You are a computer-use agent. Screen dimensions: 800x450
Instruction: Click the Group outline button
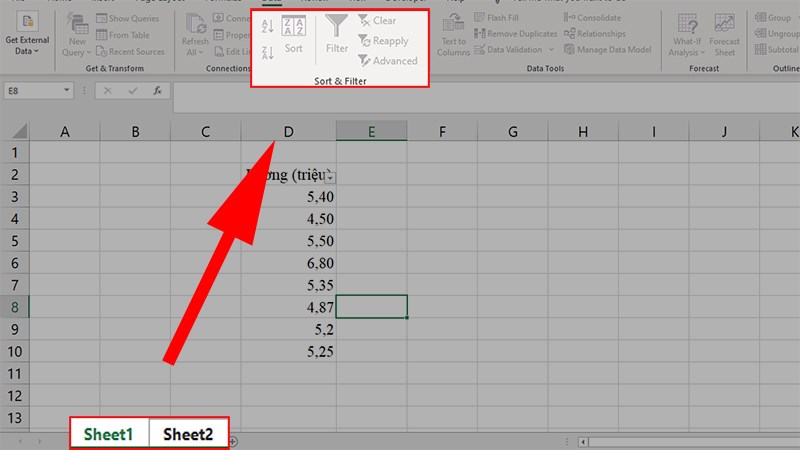773,17
